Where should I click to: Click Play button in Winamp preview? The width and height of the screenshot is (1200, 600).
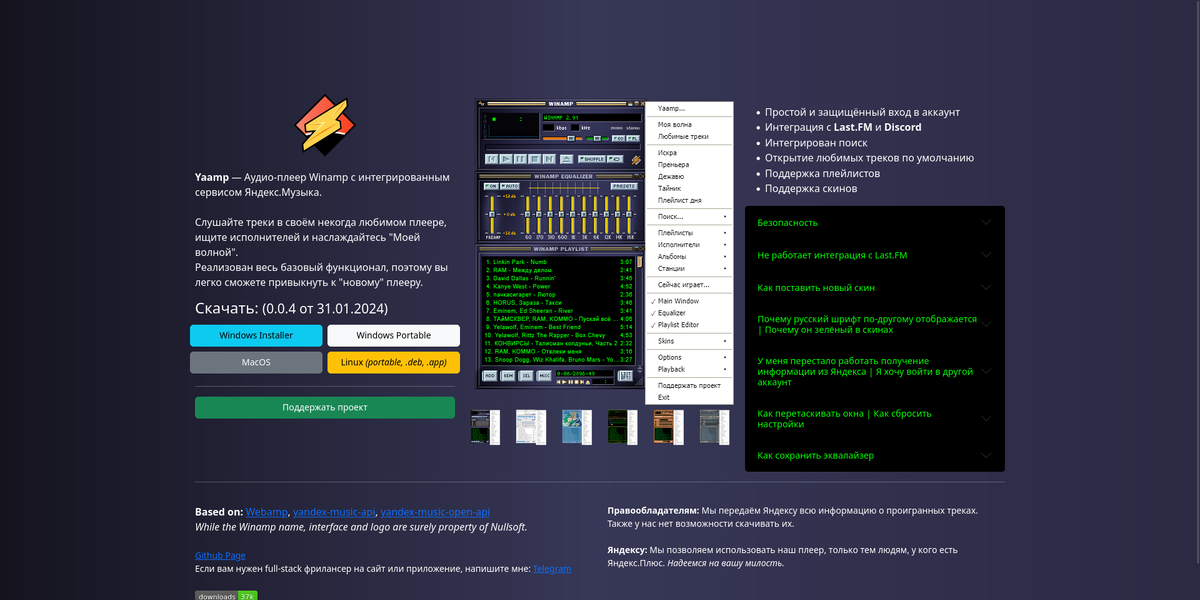pos(506,159)
